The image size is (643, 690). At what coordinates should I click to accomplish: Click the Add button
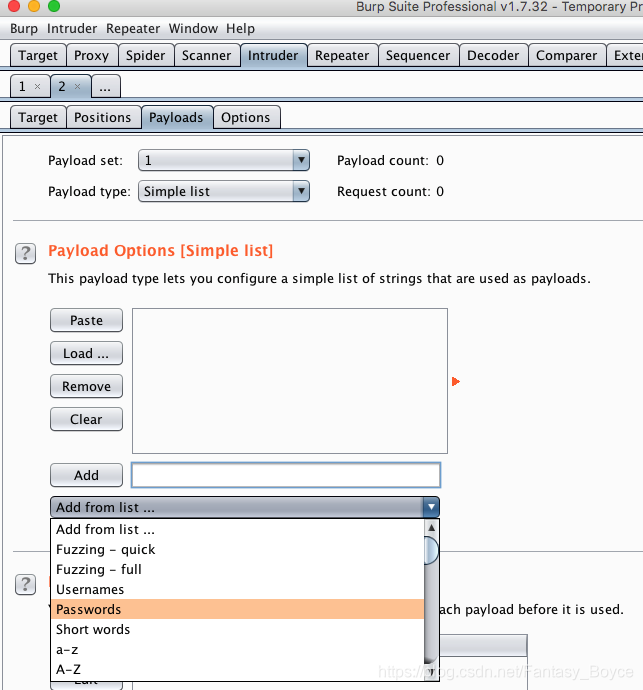86,475
